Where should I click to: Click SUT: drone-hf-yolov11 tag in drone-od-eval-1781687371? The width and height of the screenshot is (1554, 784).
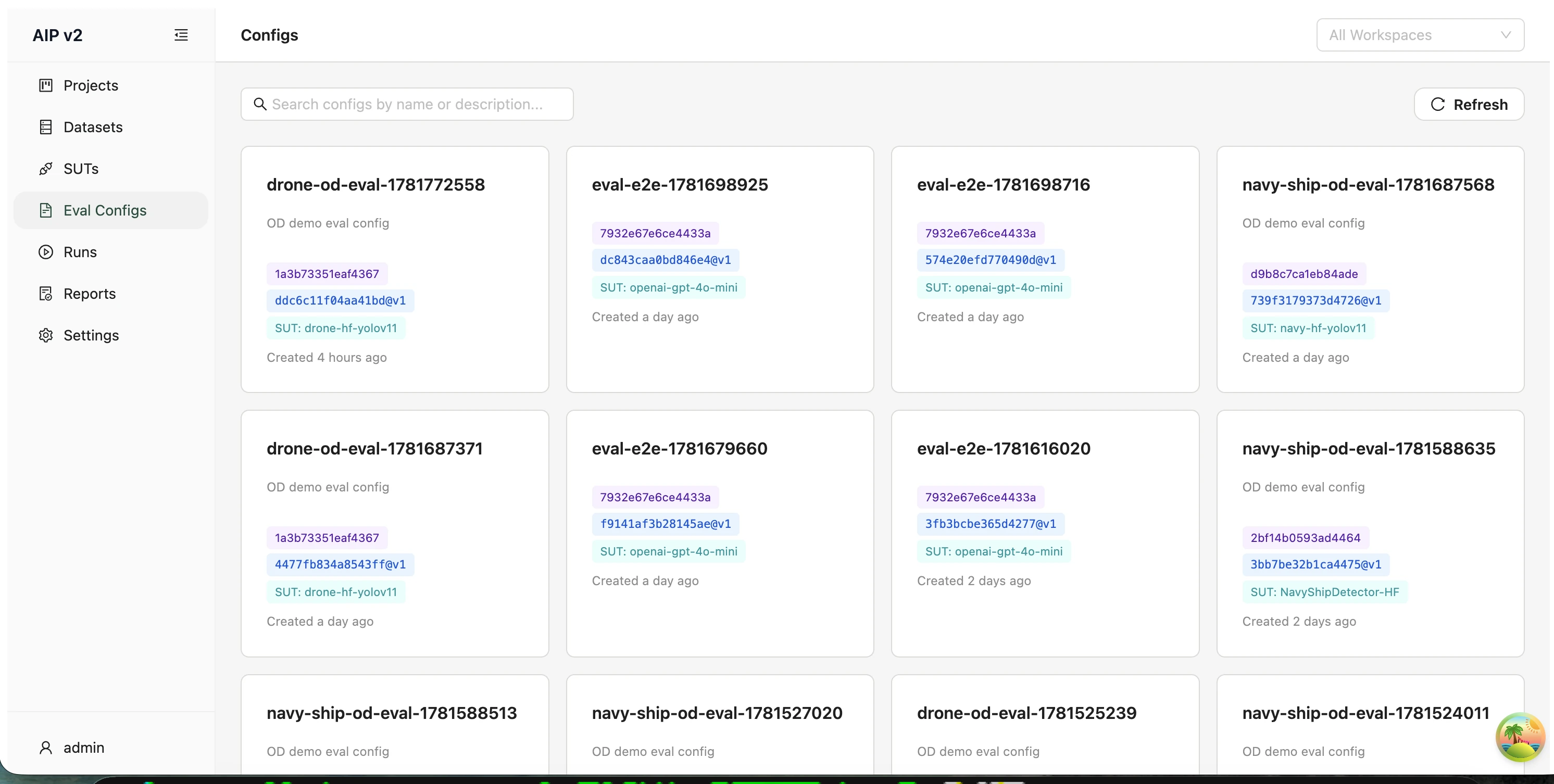(x=336, y=592)
